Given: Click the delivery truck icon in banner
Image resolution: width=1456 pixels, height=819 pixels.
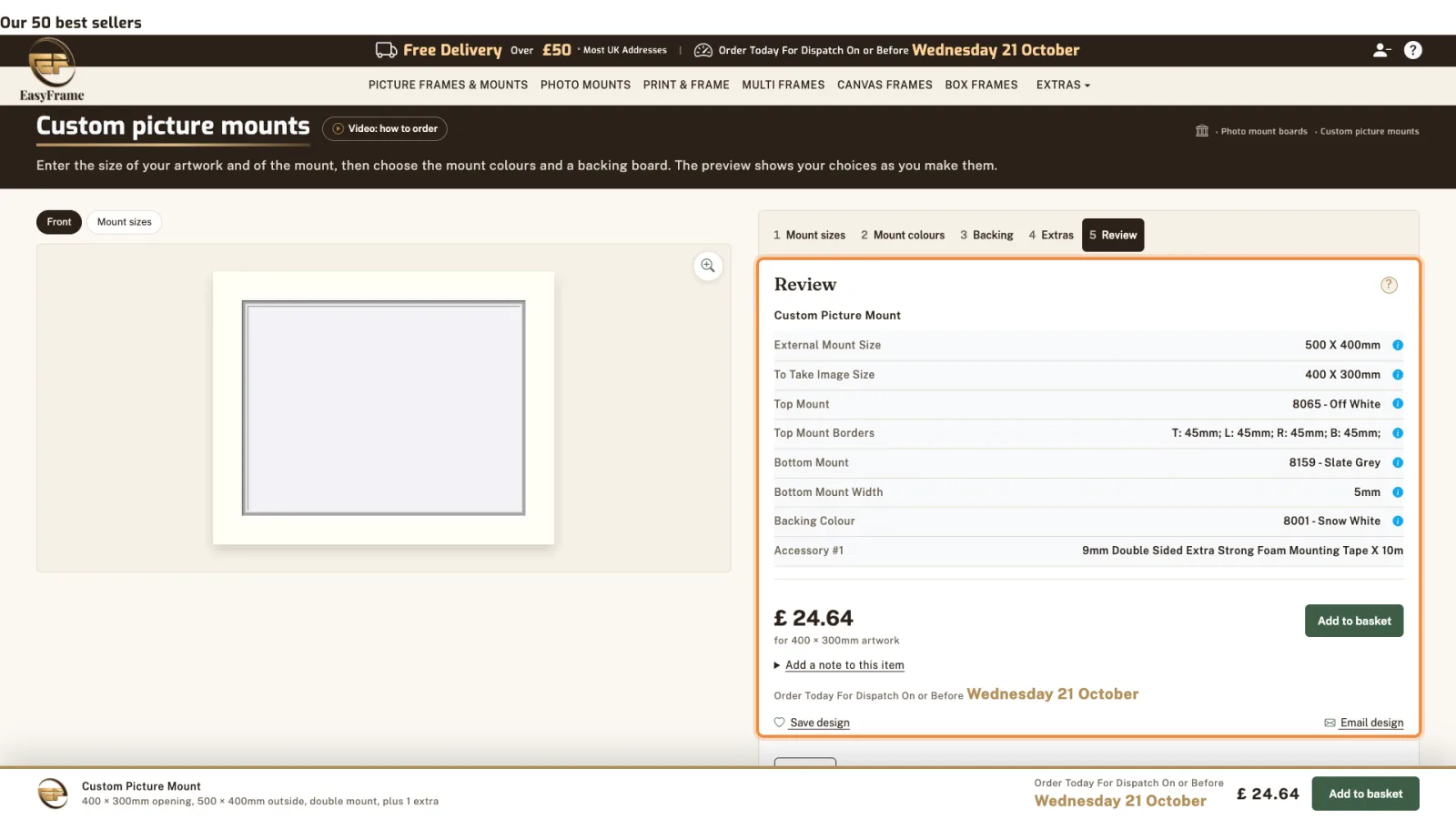Looking at the screenshot, I should (386, 50).
